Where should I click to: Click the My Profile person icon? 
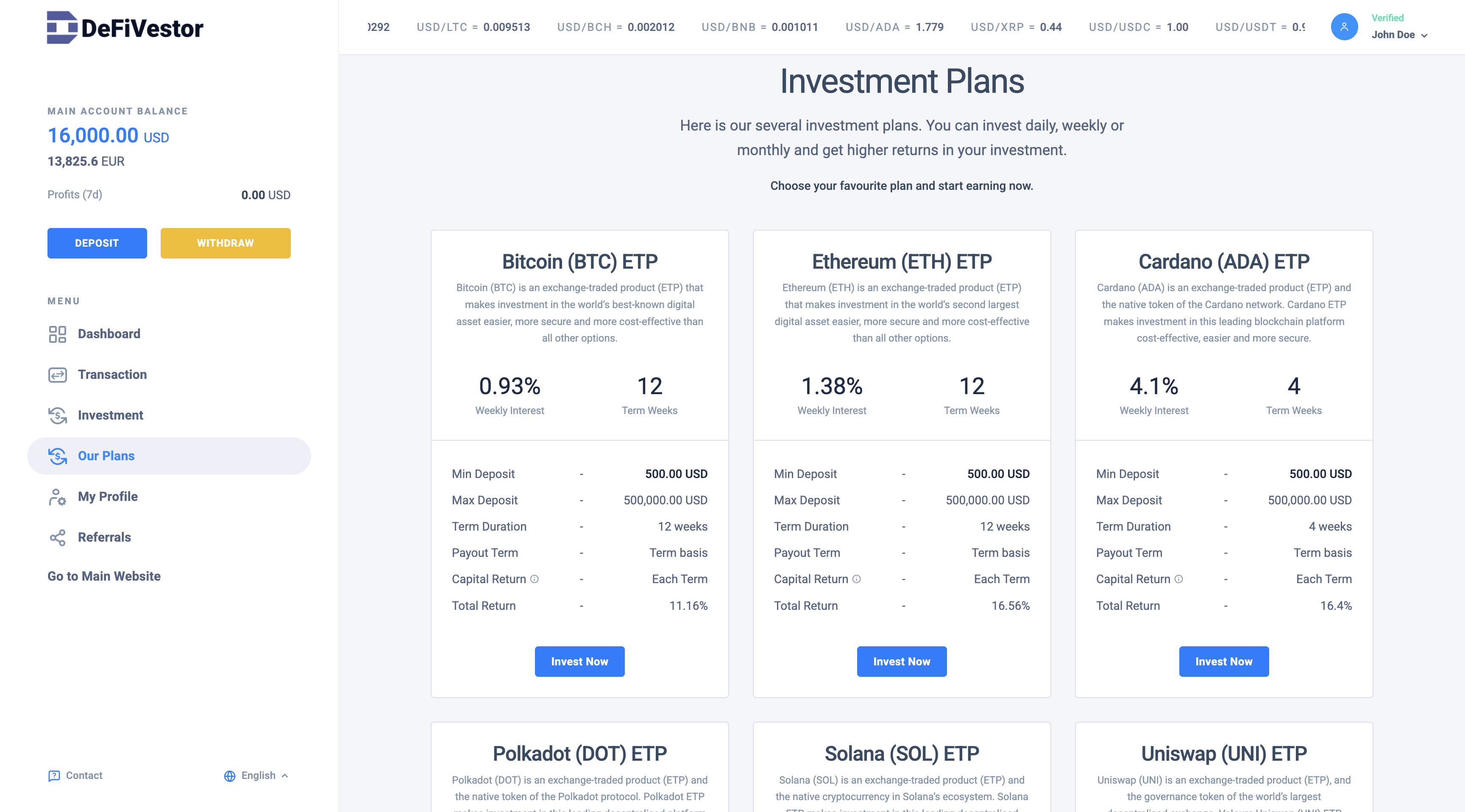click(58, 497)
